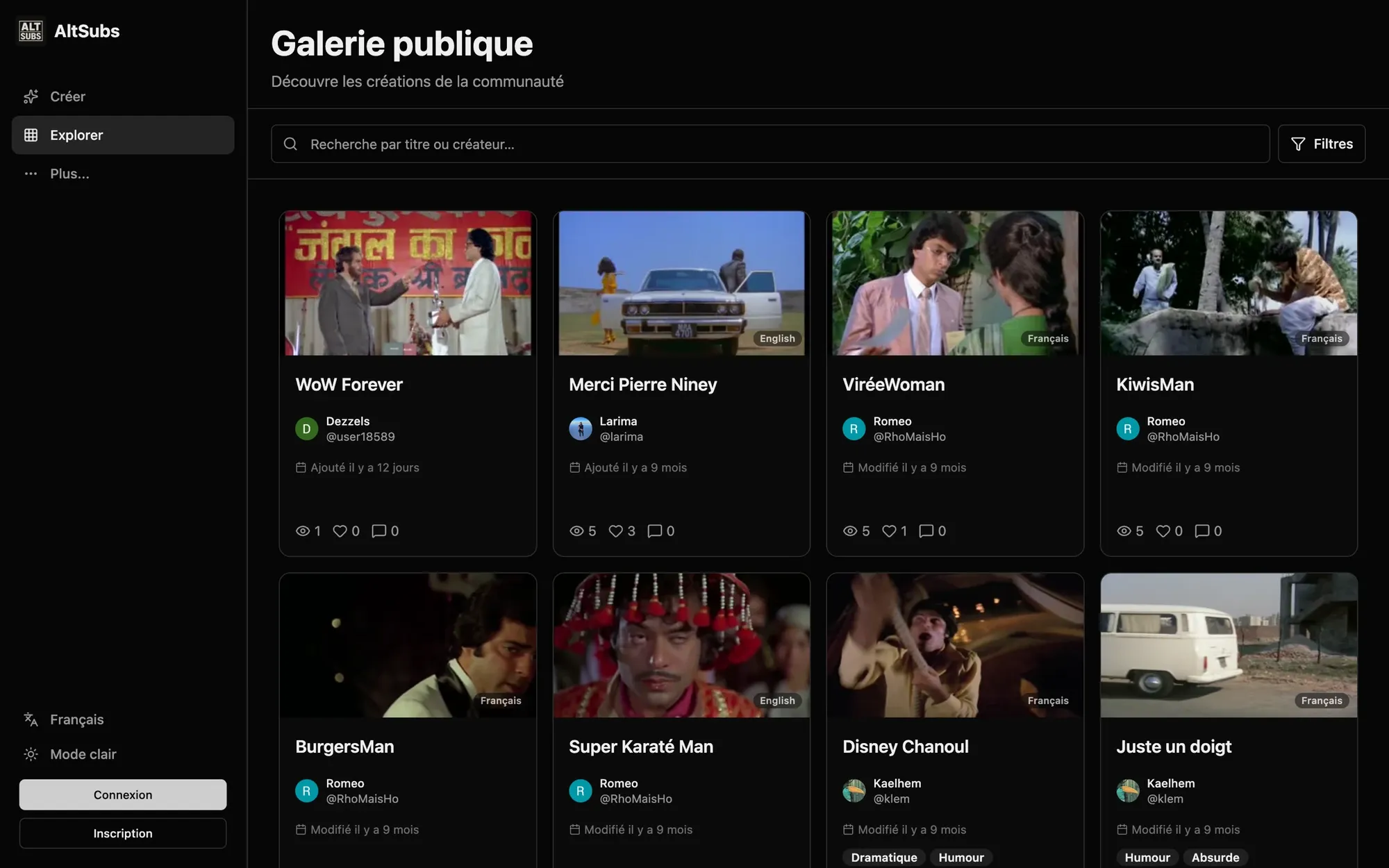
Task: Click Dezzels green D avatar
Action: pos(306,429)
